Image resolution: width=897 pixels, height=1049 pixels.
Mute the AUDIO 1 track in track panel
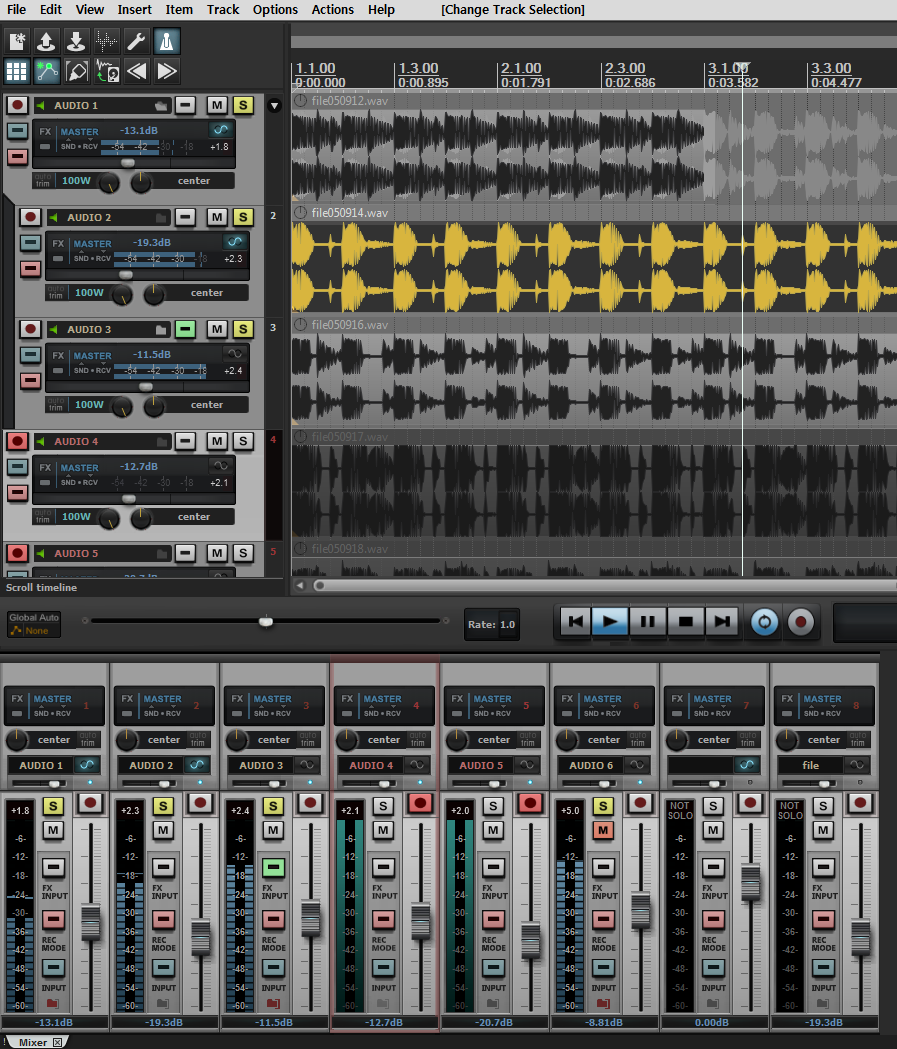(217, 105)
